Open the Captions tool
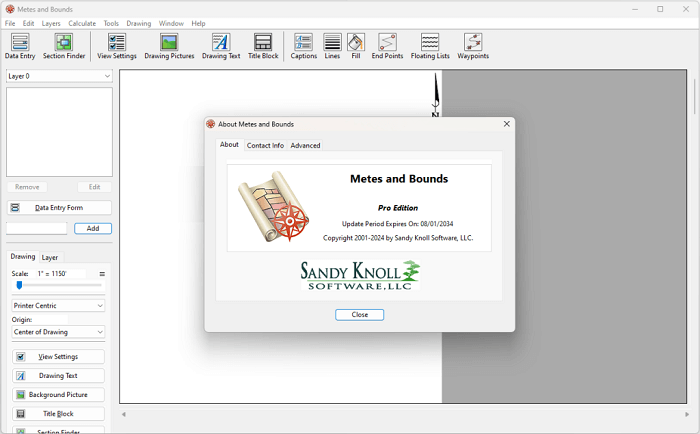 pos(304,46)
